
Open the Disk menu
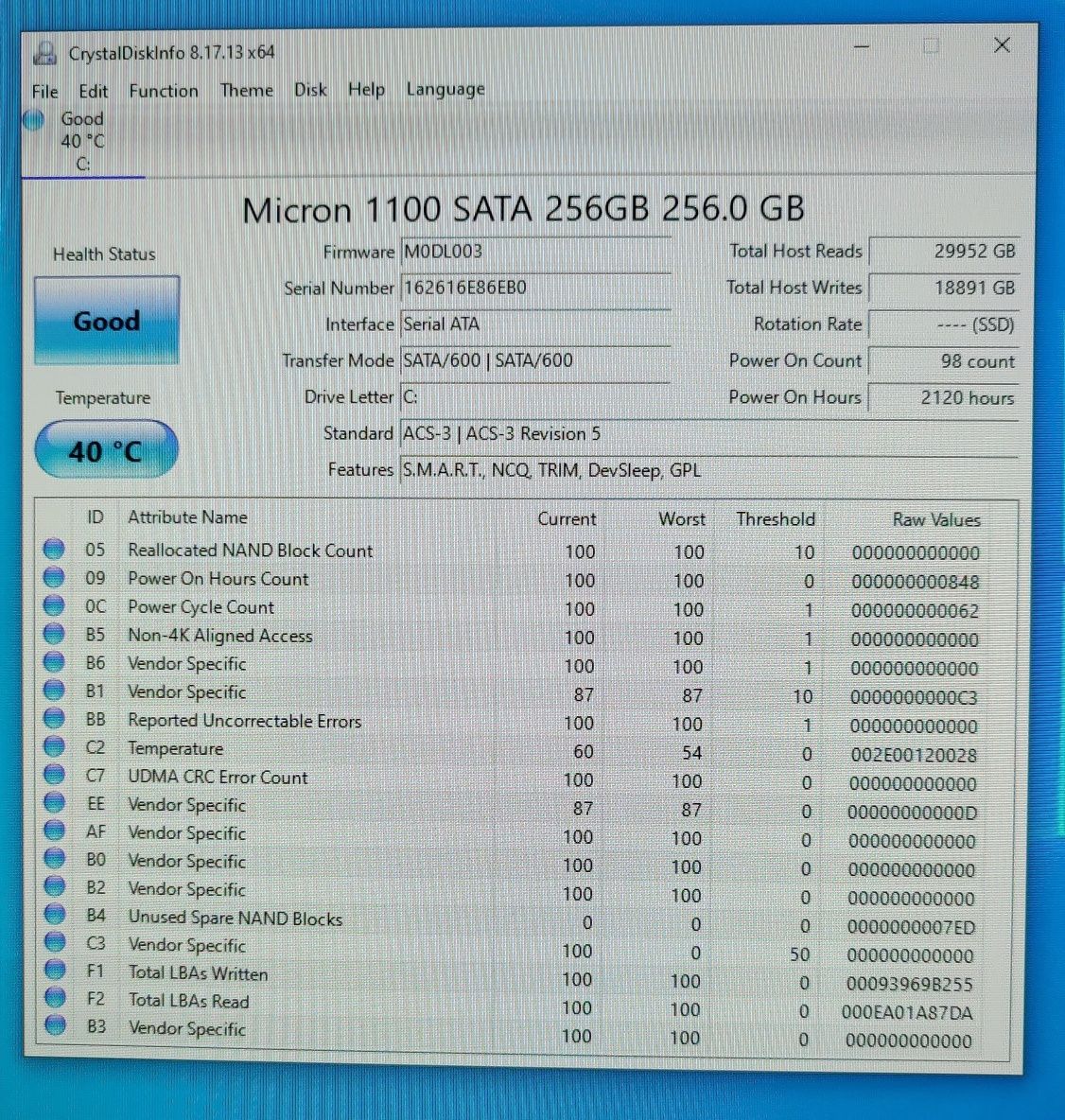[x=310, y=89]
